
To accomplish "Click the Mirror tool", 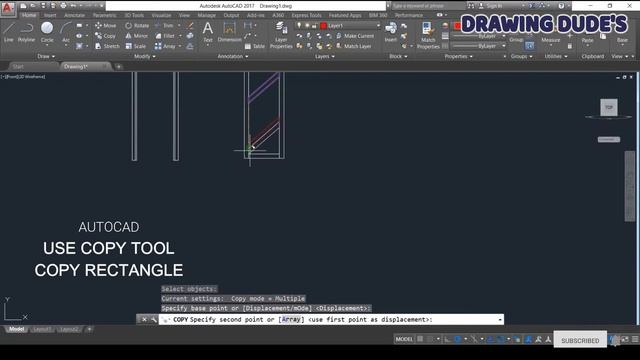I will pyautogui.click(x=136, y=36).
